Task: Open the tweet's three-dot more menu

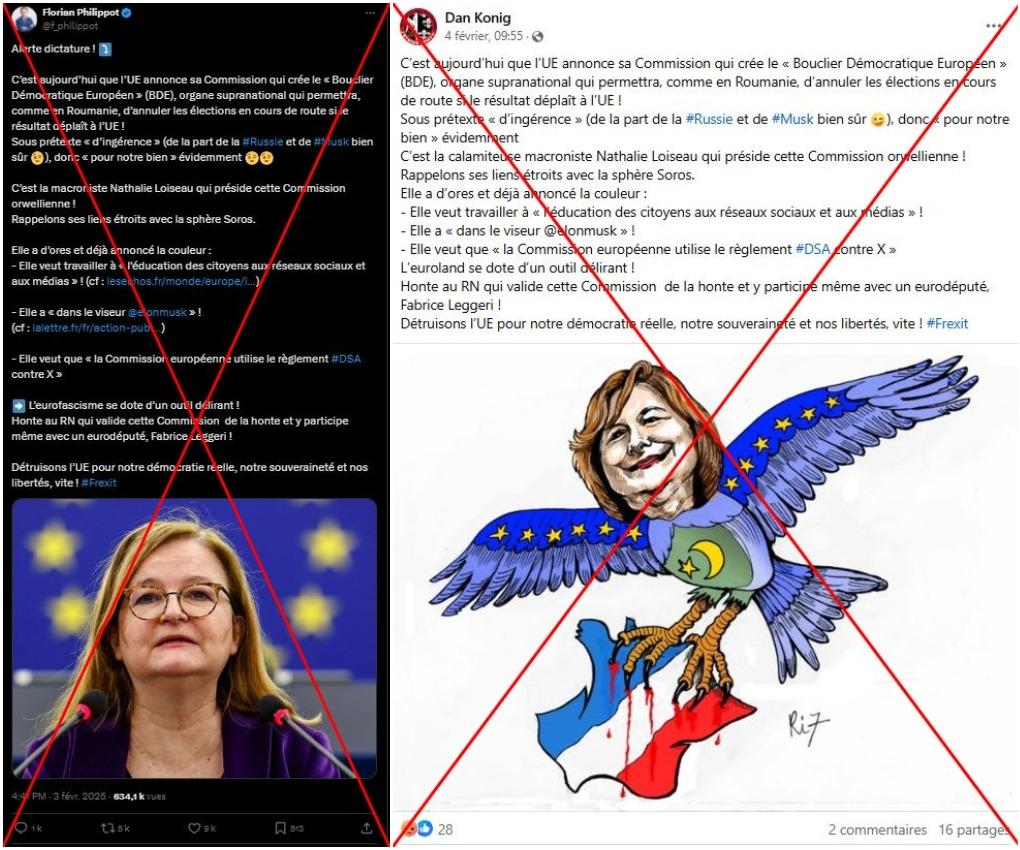Action: pyautogui.click(x=370, y=13)
